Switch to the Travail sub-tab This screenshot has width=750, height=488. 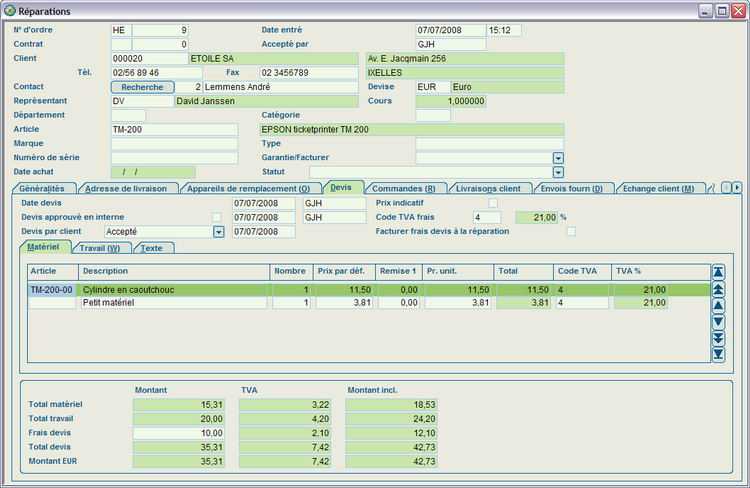click(100, 248)
